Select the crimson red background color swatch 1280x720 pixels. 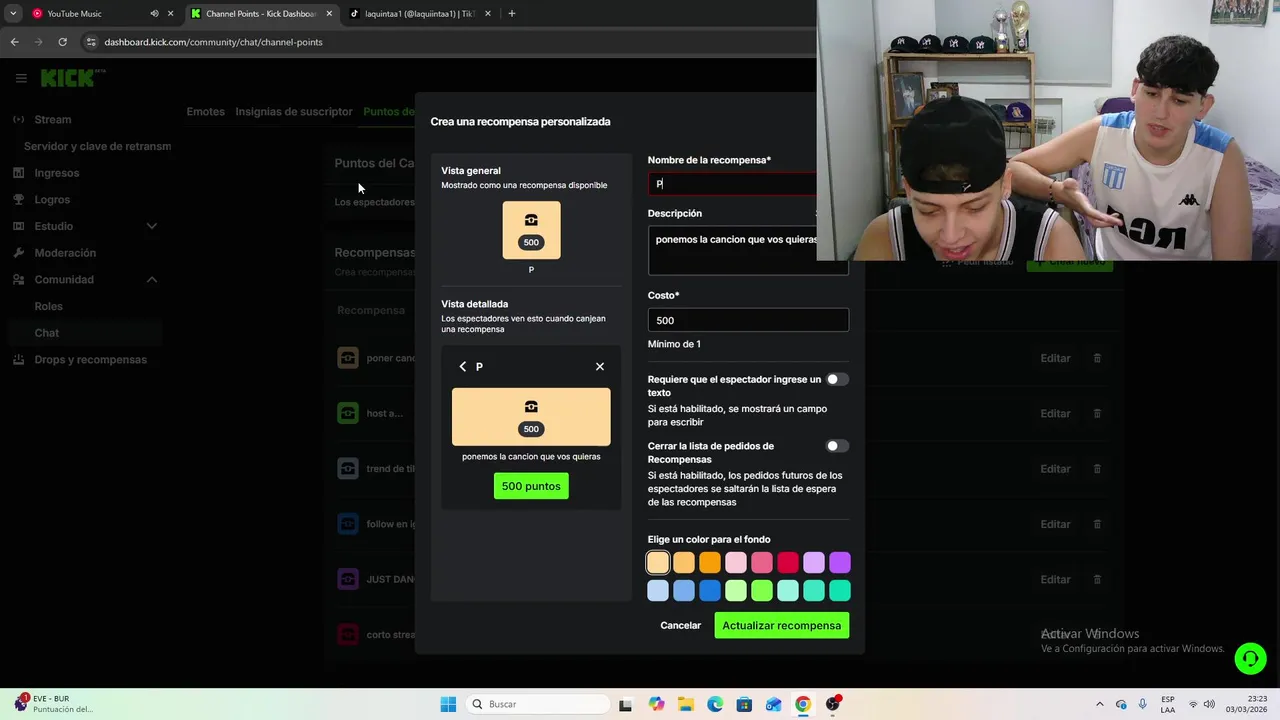point(788,563)
